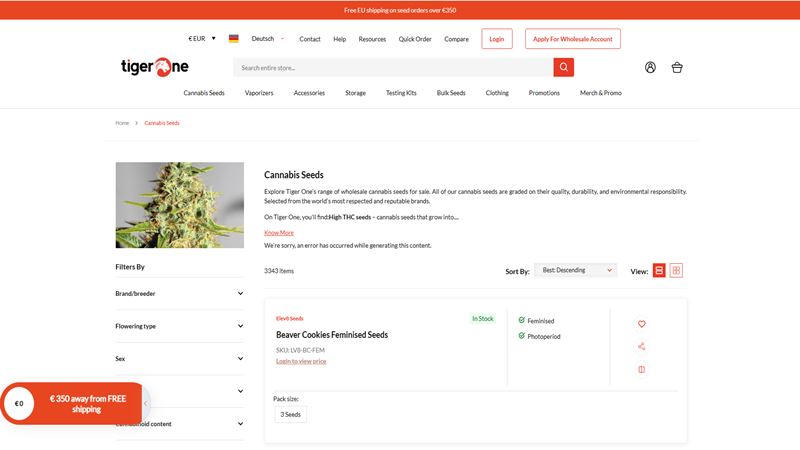Click the In Stock badge
This screenshot has width=800, height=450.
pos(483,318)
